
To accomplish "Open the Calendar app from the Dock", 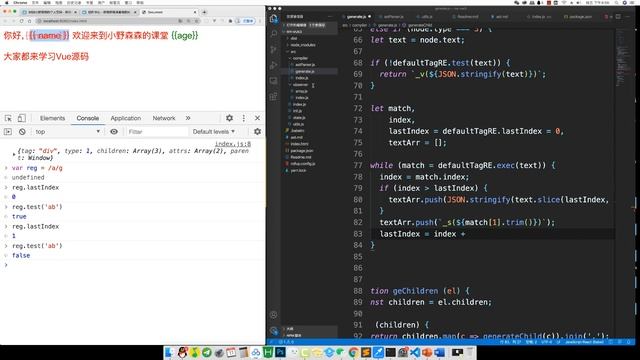I will [231, 352].
